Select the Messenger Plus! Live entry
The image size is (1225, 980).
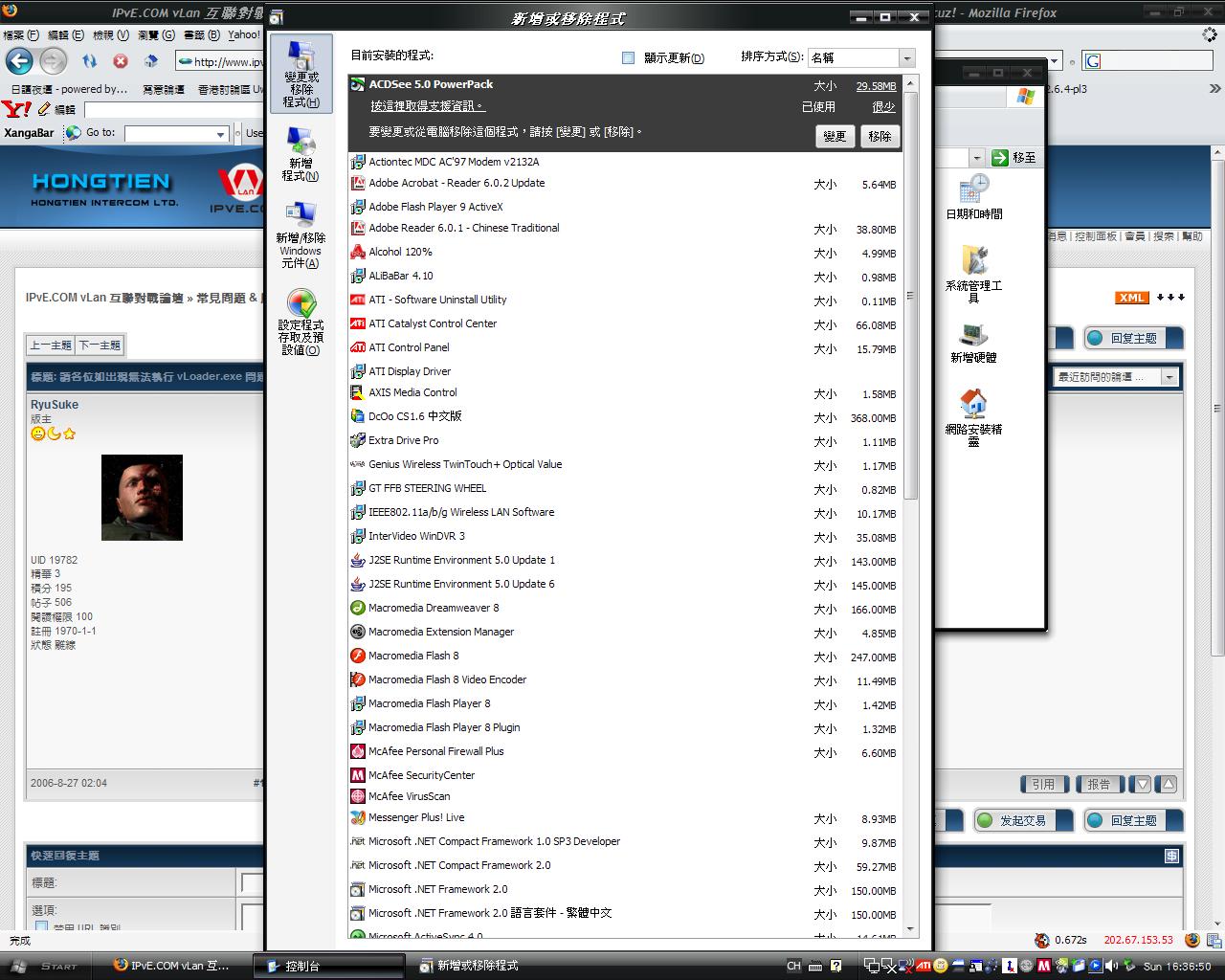[624, 818]
